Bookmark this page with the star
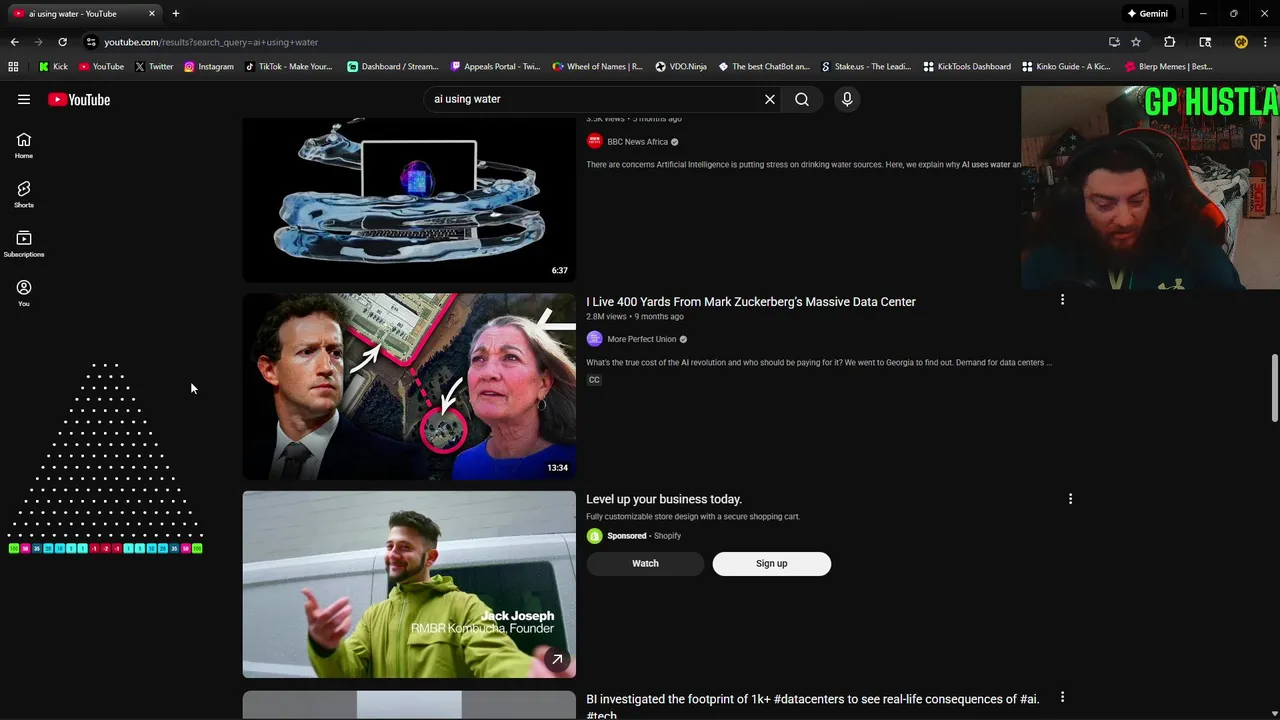This screenshot has height=720, width=1280. [1136, 42]
